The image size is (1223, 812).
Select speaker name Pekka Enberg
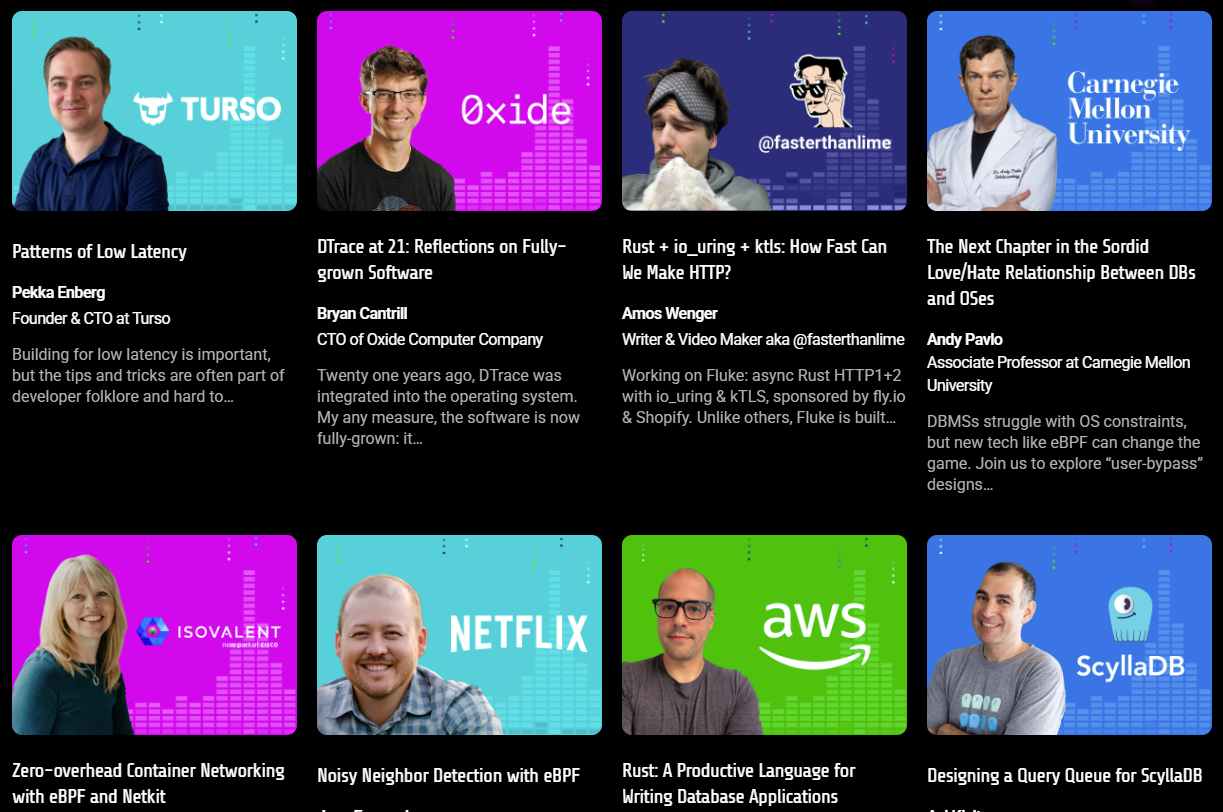(58, 293)
